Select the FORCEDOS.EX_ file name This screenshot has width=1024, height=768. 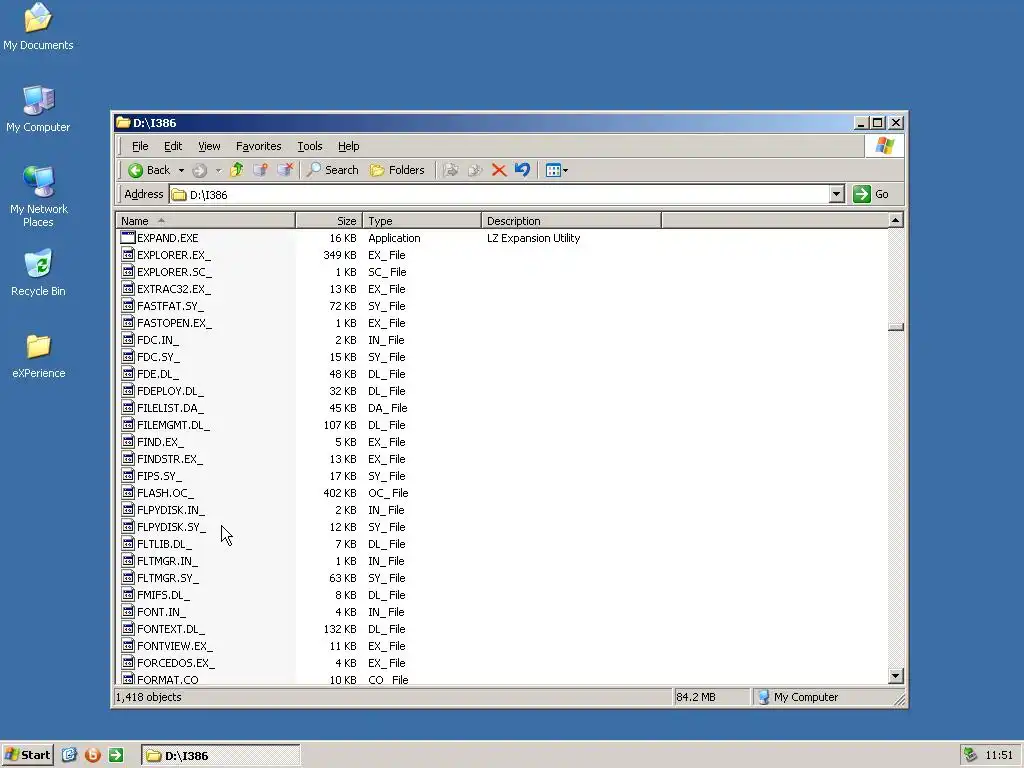176,663
